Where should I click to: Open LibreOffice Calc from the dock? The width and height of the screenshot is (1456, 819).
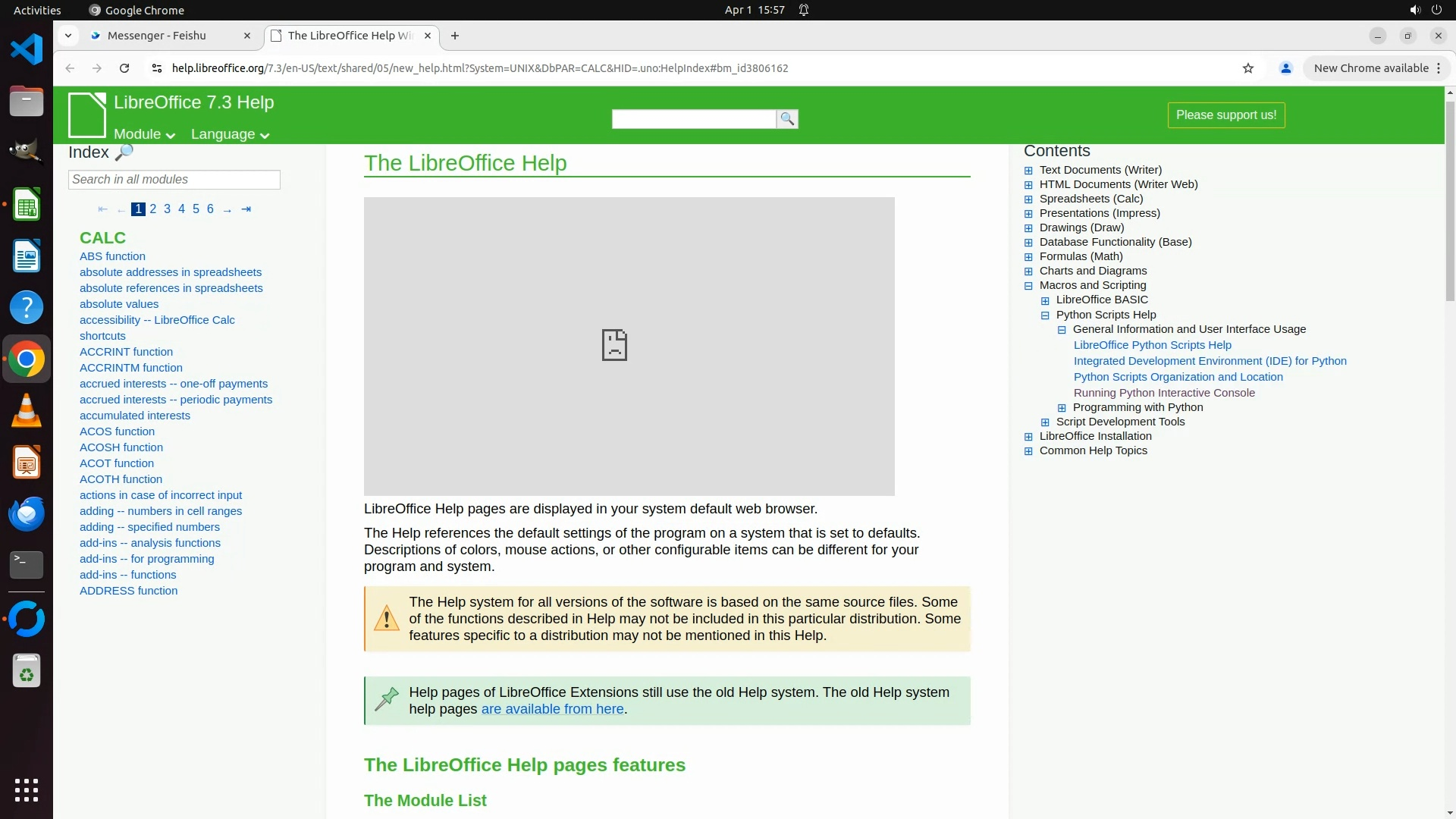(27, 205)
